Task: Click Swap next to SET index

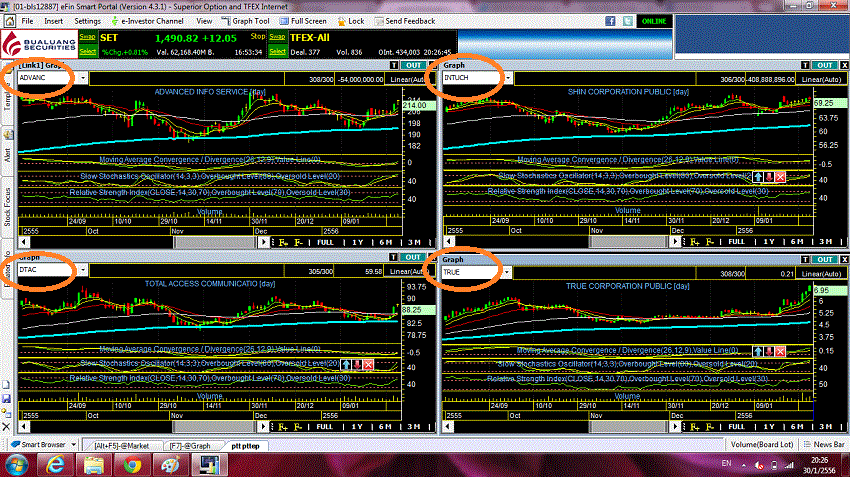Action: [87, 37]
